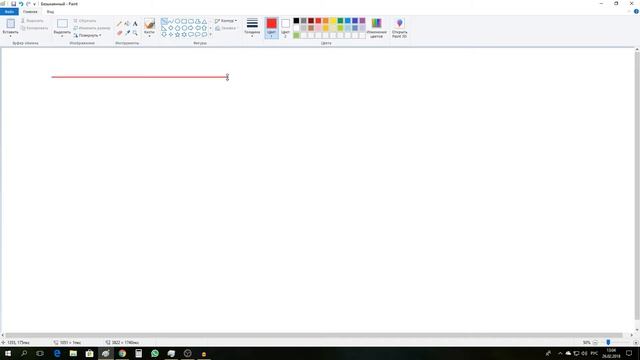Switch to the View ribbon tab
The image size is (640, 360).
click(50, 12)
